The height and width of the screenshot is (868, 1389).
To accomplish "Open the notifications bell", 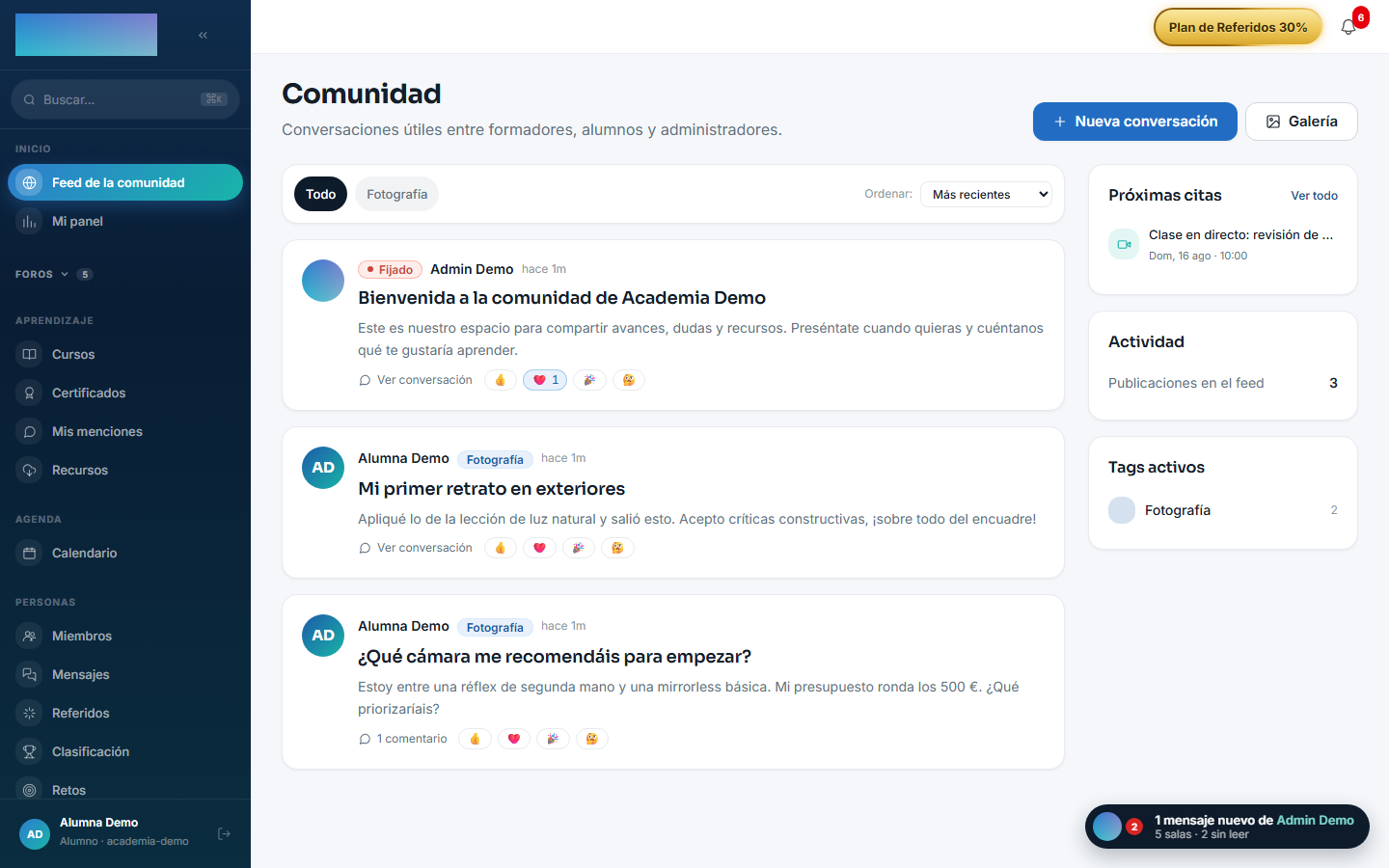I will (1348, 27).
